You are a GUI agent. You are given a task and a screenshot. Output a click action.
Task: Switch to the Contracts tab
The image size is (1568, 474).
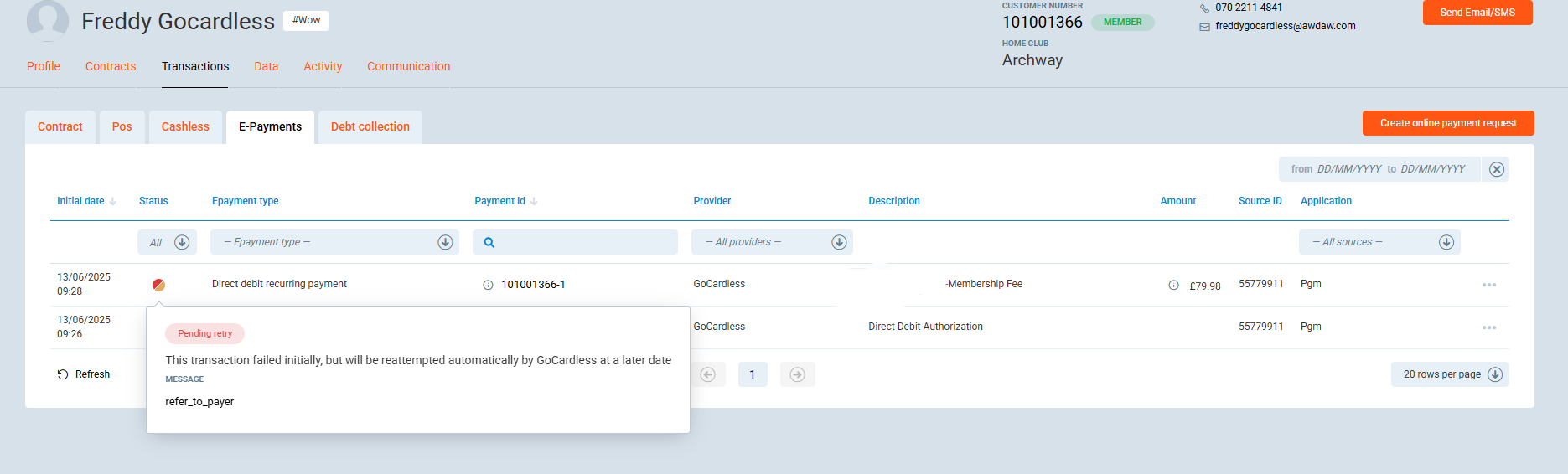pos(111,66)
